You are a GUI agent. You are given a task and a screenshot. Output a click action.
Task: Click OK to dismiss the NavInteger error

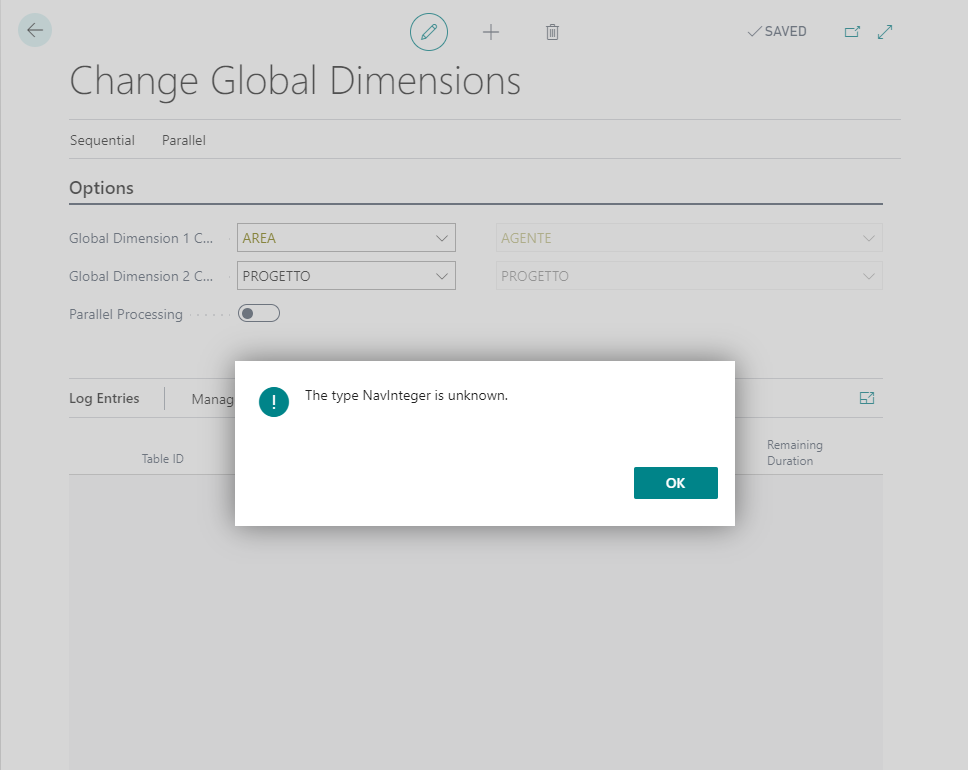click(x=675, y=482)
